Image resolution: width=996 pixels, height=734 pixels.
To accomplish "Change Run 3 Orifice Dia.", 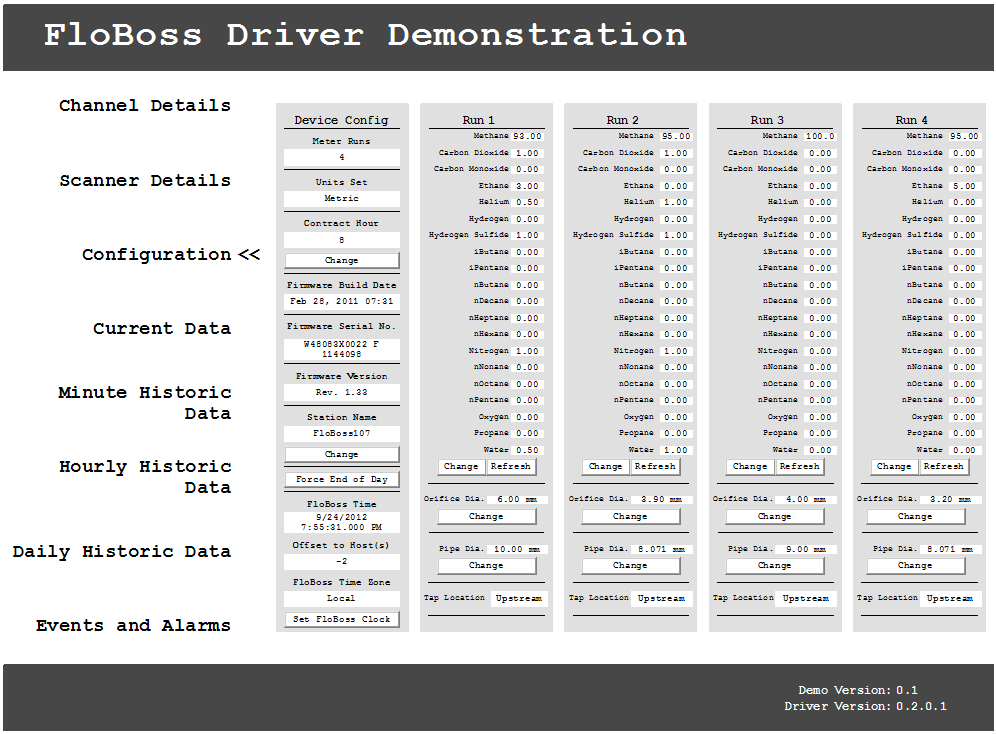I will 775,517.
